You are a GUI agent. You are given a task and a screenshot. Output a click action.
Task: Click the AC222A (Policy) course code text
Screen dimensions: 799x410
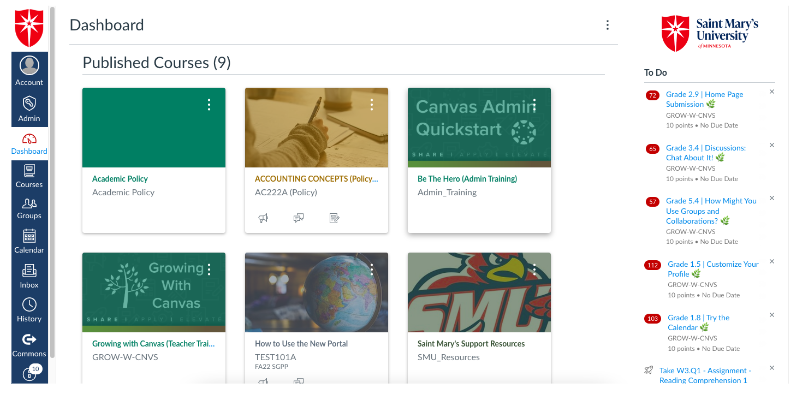pyautogui.click(x=286, y=193)
